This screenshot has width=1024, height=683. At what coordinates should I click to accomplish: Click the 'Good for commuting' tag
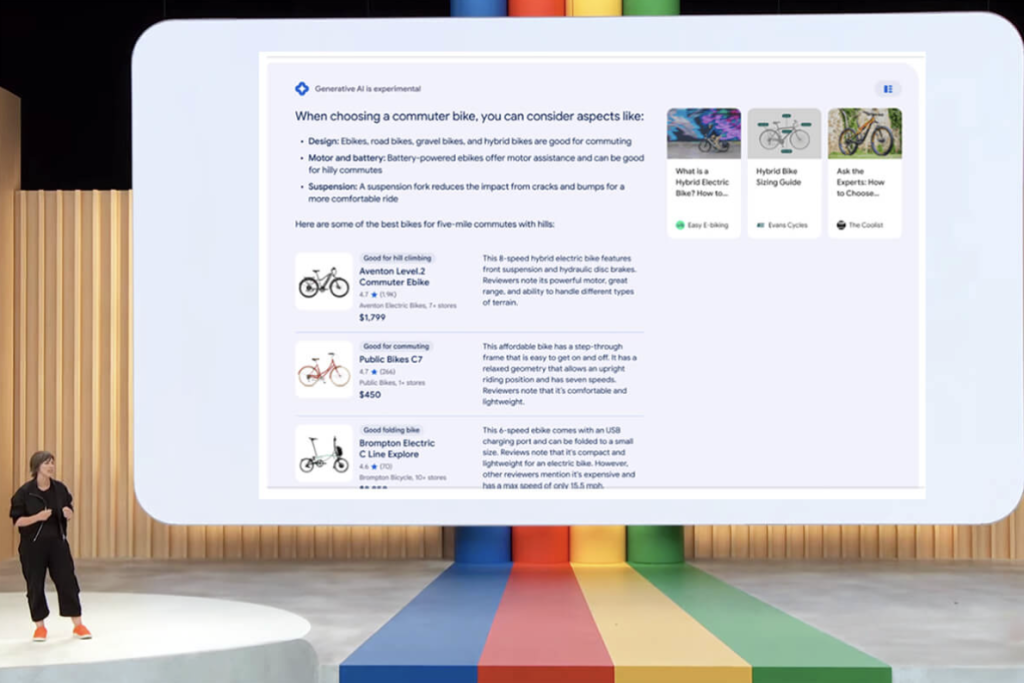click(x=396, y=346)
